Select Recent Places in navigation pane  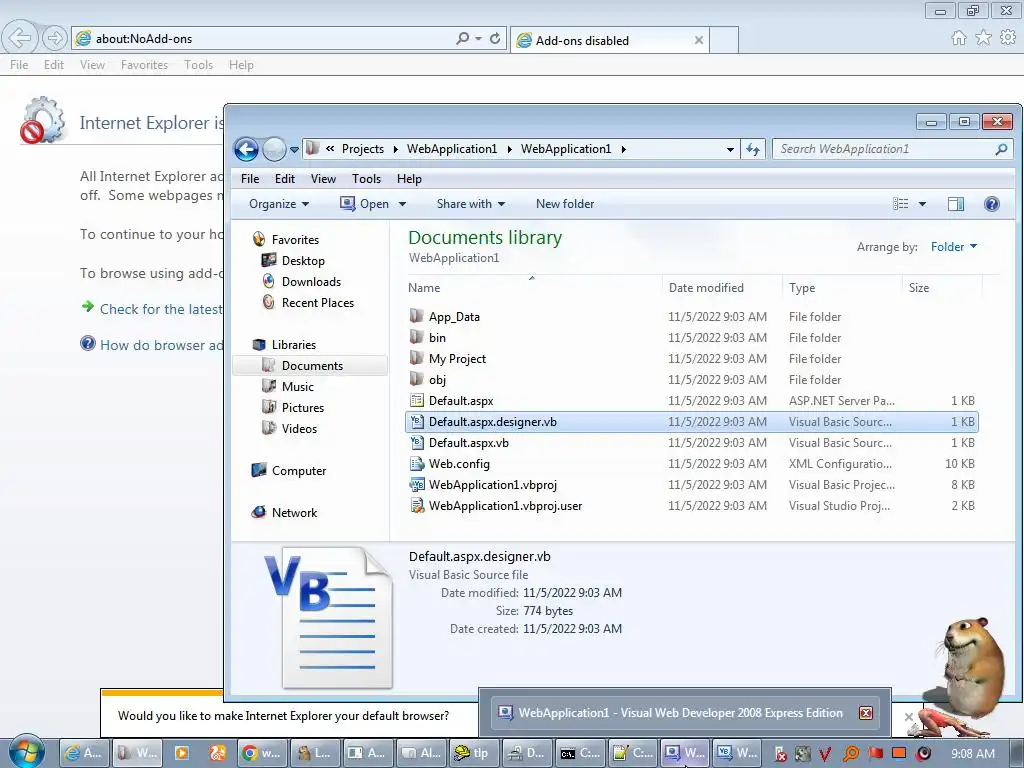317,302
